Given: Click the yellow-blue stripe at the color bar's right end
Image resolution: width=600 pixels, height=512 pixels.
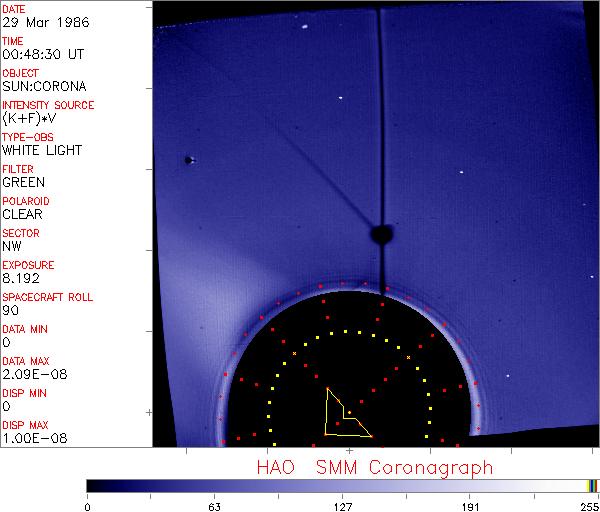Looking at the screenshot, I should (592, 485).
